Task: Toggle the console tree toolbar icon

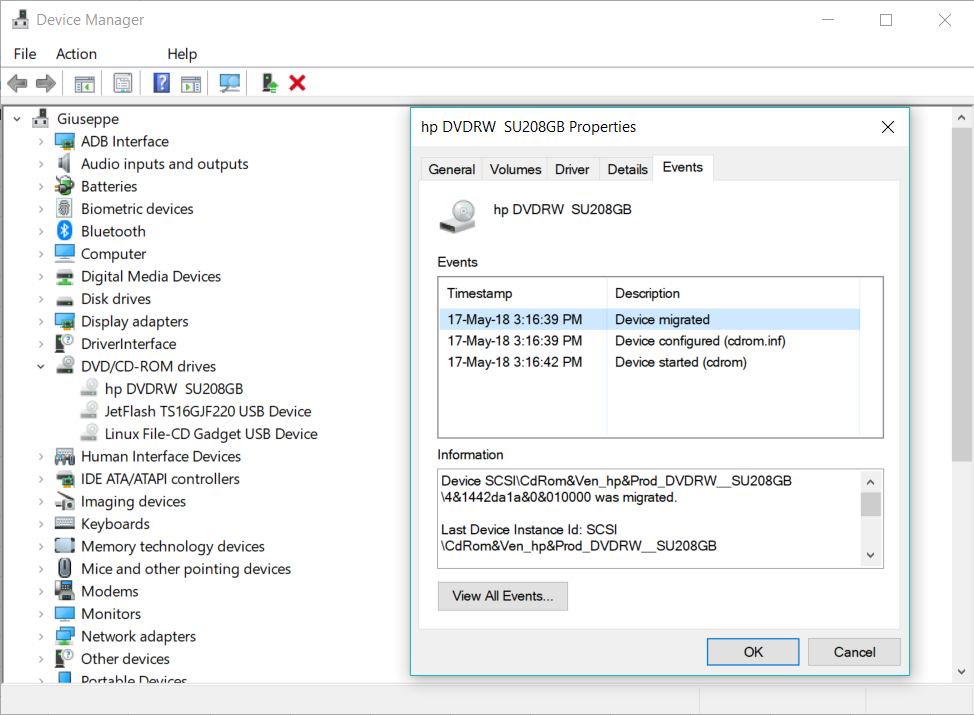Action: (x=83, y=82)
